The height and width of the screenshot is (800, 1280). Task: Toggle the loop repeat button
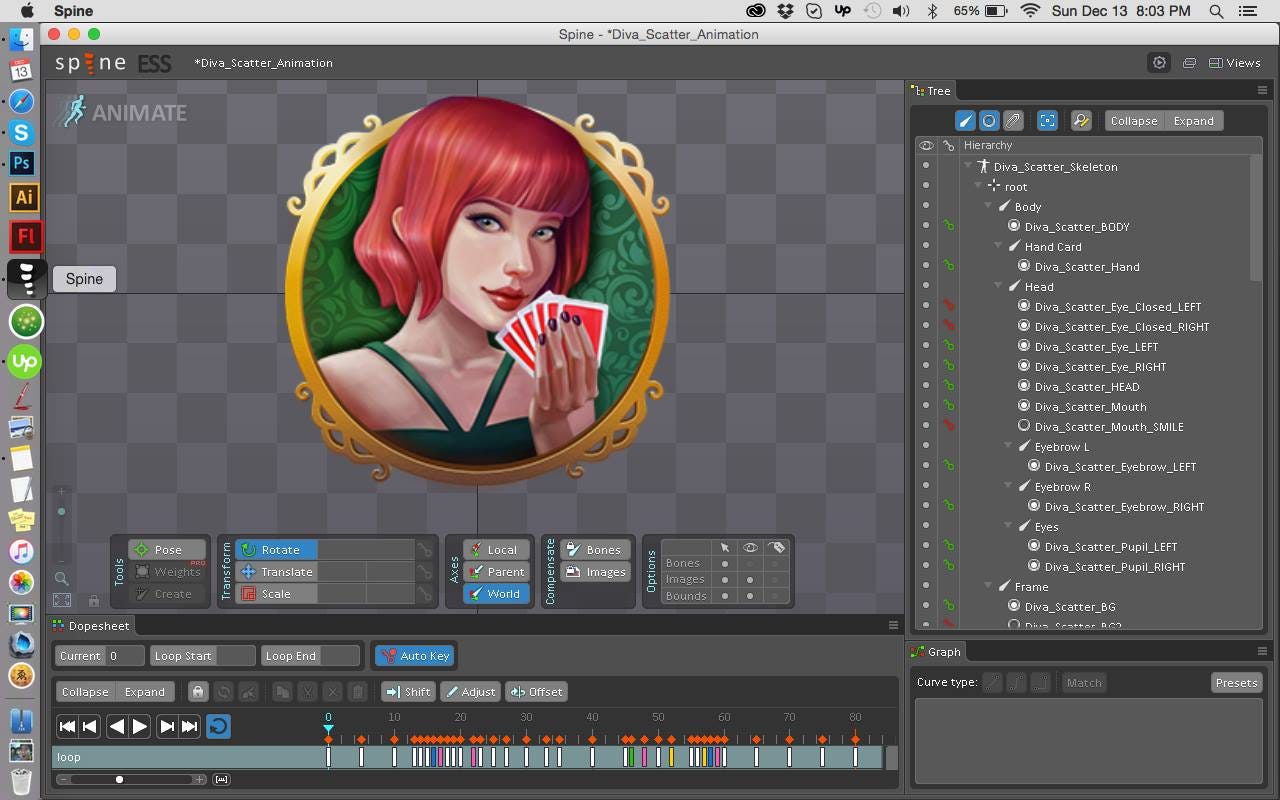click(x=218, y=727)
